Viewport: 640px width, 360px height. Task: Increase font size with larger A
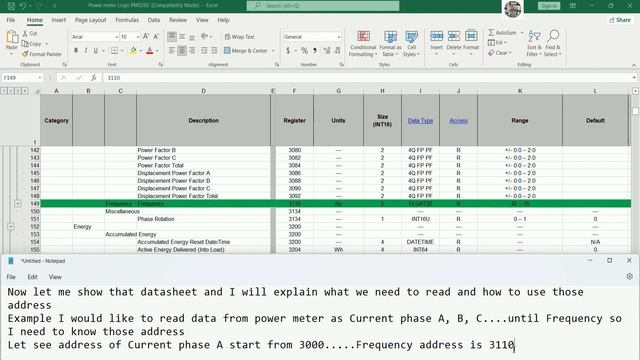146,37
